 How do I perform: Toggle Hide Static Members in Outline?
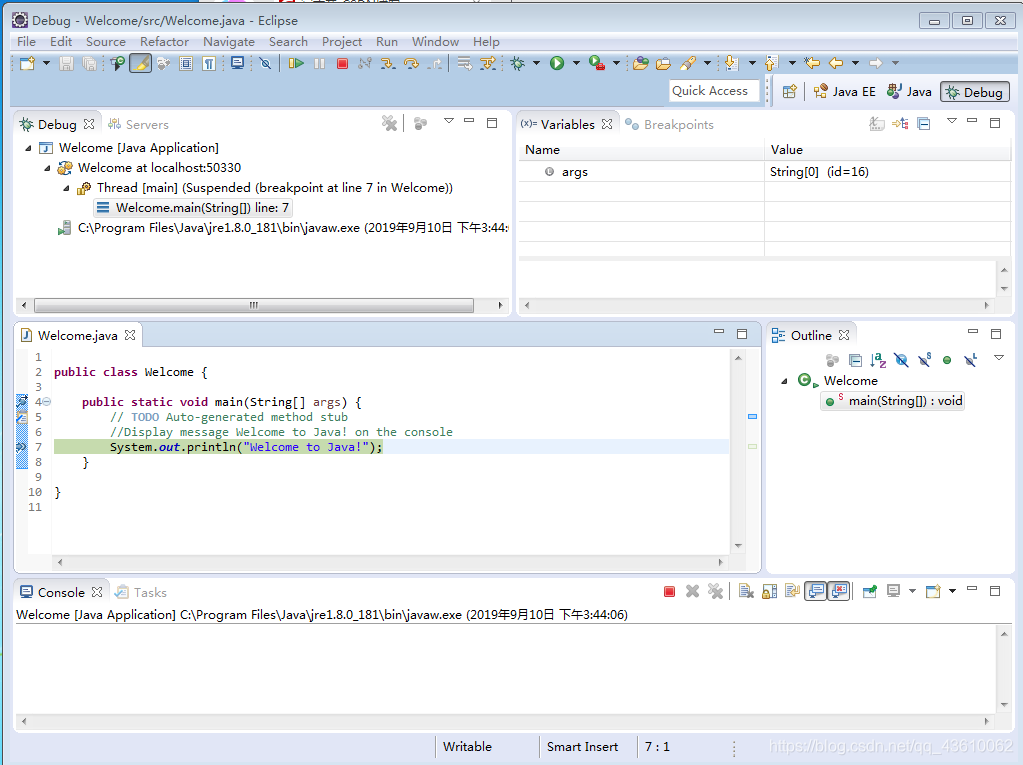(x=924, y=359)
